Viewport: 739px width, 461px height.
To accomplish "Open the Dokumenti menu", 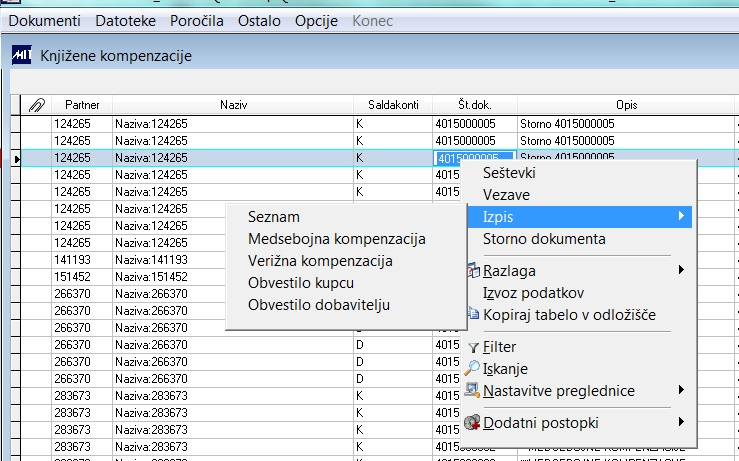I will 45,21.
